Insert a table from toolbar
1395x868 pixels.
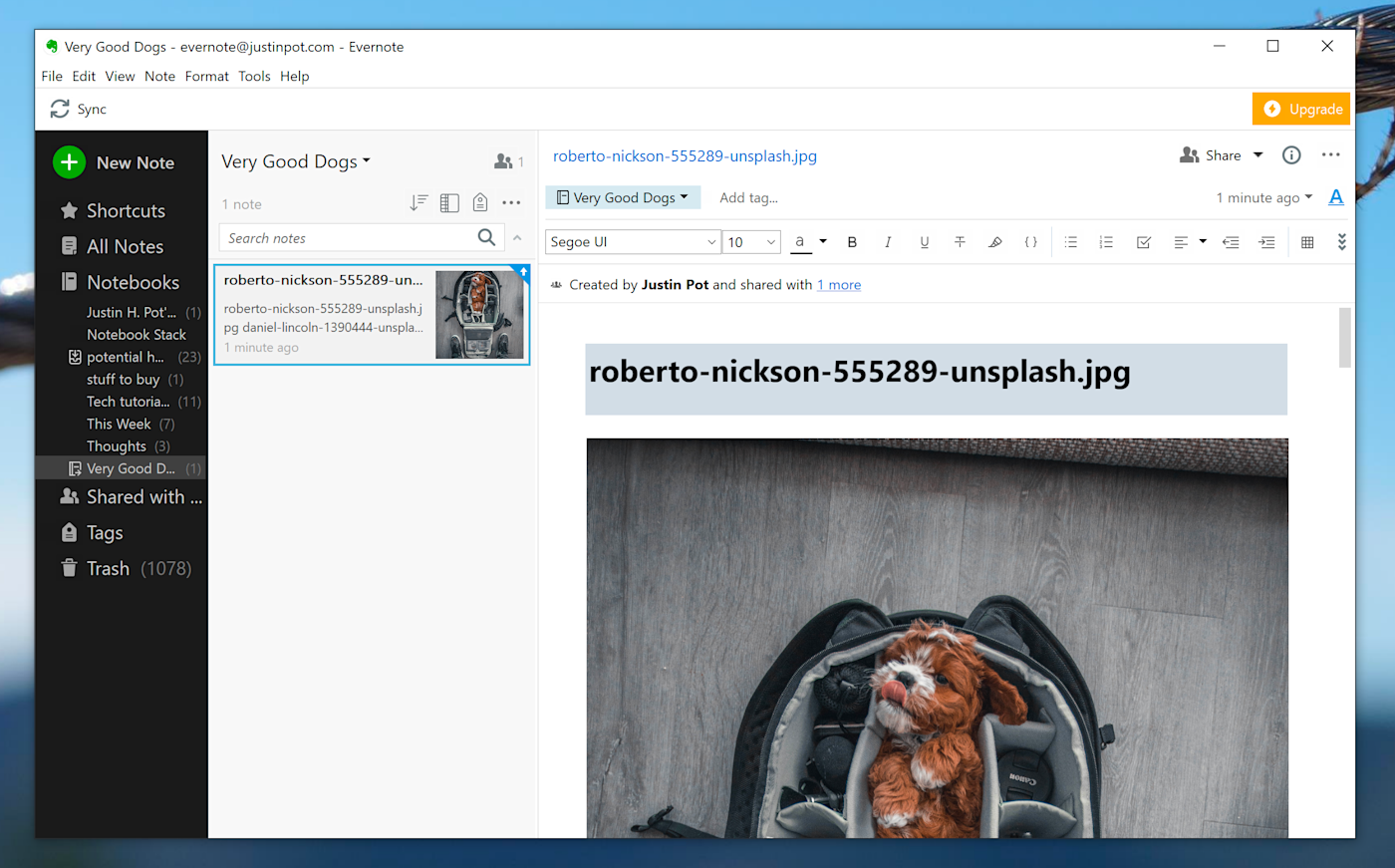1307,242
